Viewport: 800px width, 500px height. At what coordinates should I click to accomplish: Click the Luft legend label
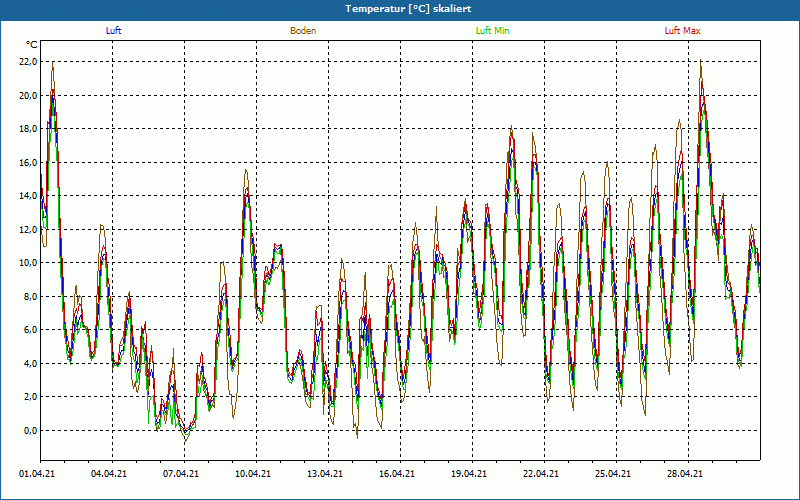[113, 31]
